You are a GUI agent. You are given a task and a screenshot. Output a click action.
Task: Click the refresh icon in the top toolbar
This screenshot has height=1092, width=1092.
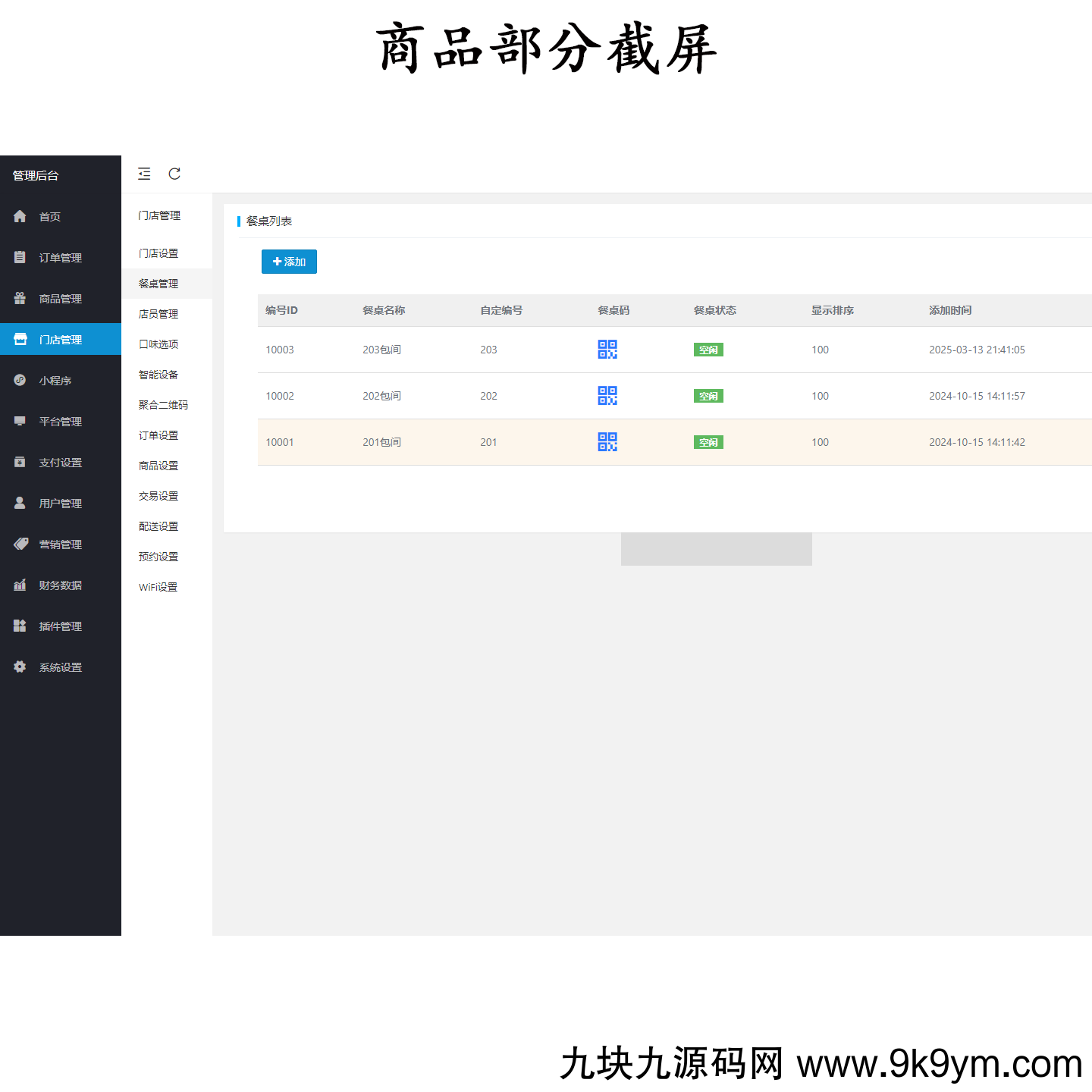tap(174, 174)
